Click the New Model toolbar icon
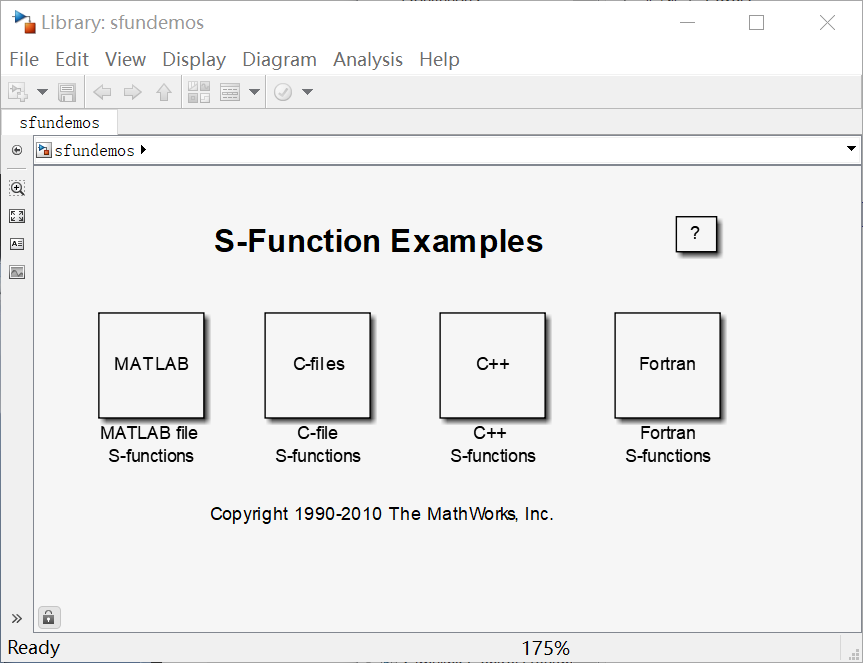 click(x=18, y=92)
